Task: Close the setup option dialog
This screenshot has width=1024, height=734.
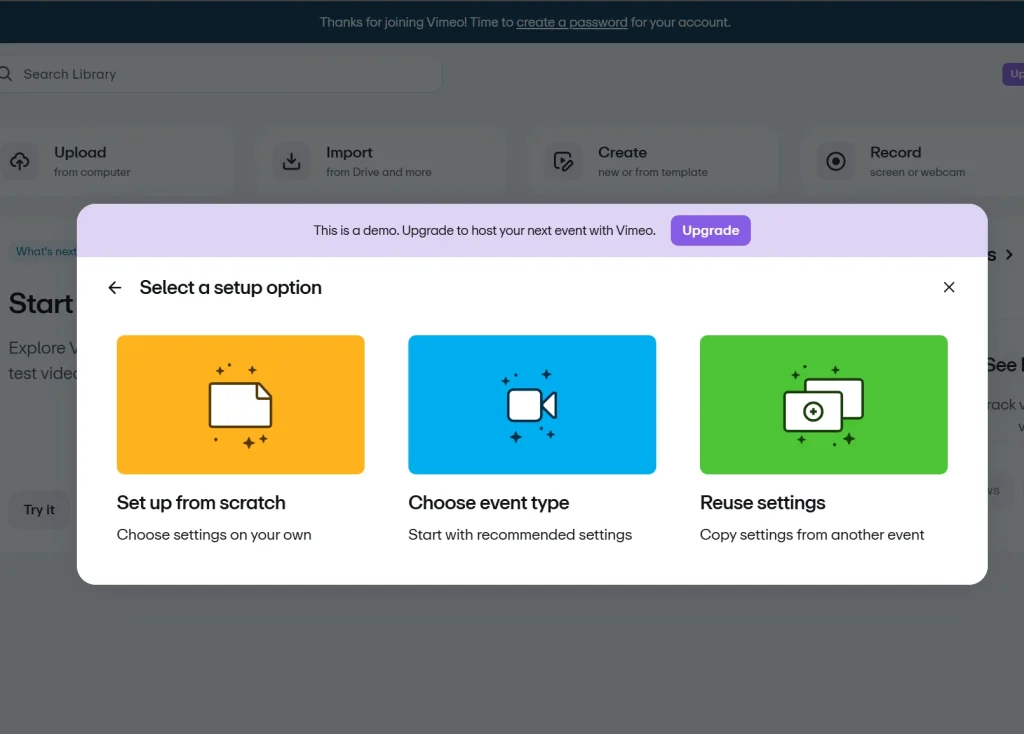Action: point(948,287)
